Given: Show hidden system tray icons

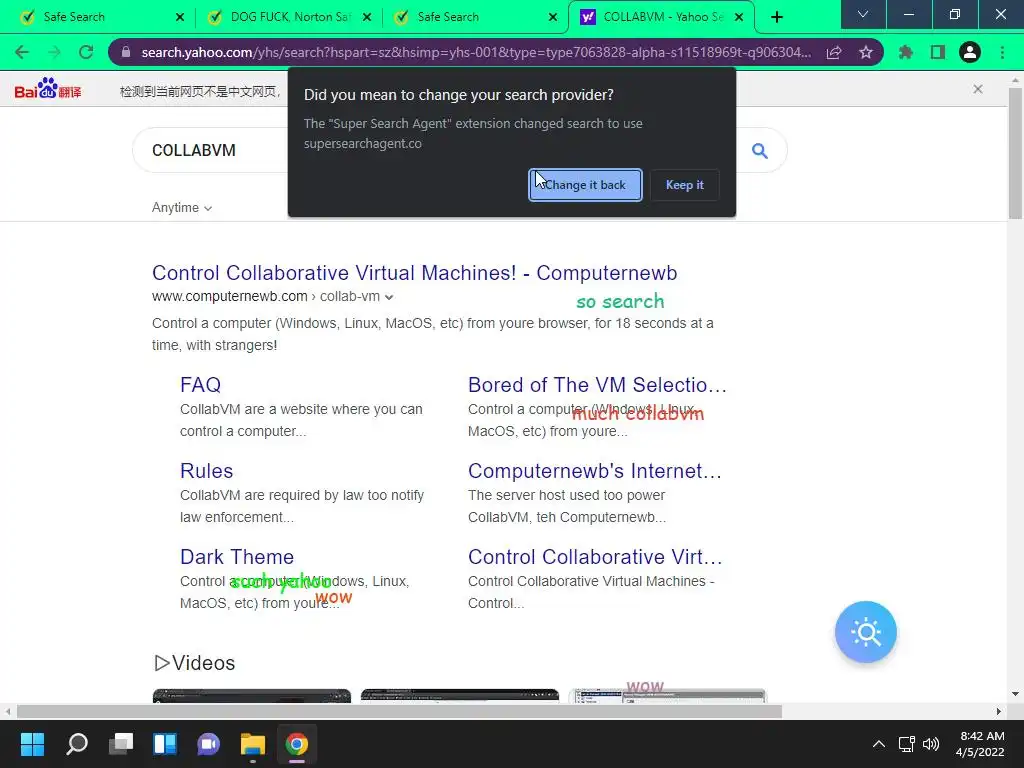Looking at the screenshot, I should coord(879,744).
